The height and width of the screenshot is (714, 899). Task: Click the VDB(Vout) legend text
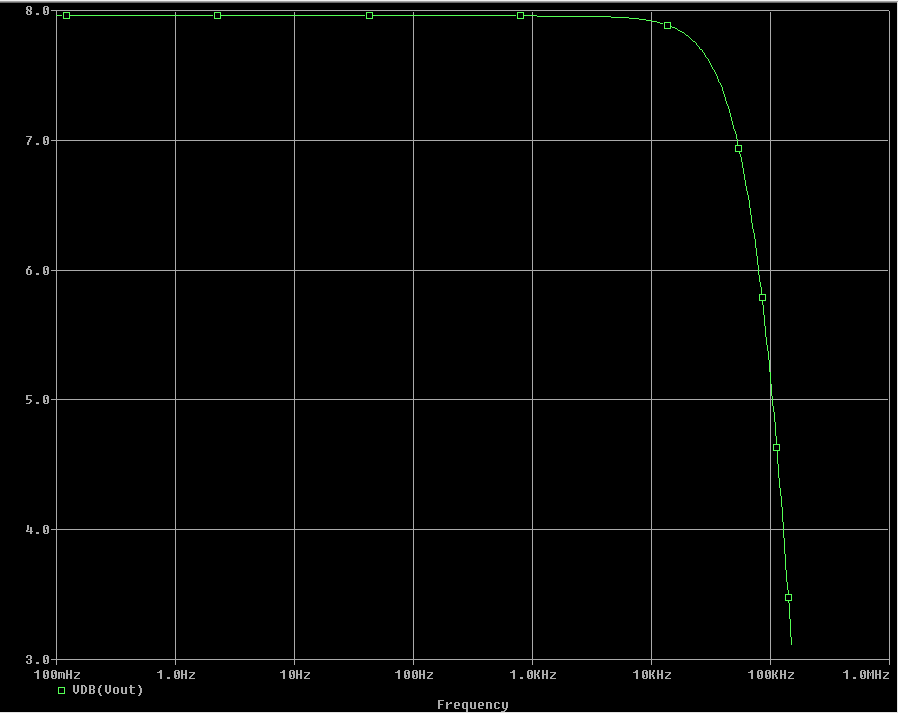pyautogui.click(x=108, y=689)
